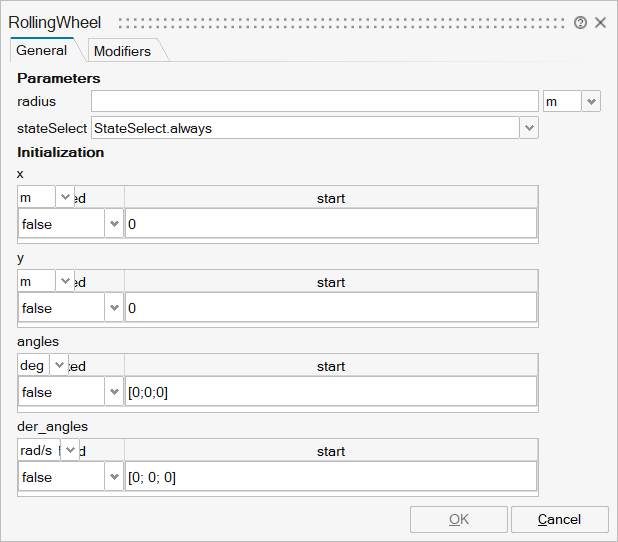Click the radius input field
The image size is (618, 542).
coord(314,101)
